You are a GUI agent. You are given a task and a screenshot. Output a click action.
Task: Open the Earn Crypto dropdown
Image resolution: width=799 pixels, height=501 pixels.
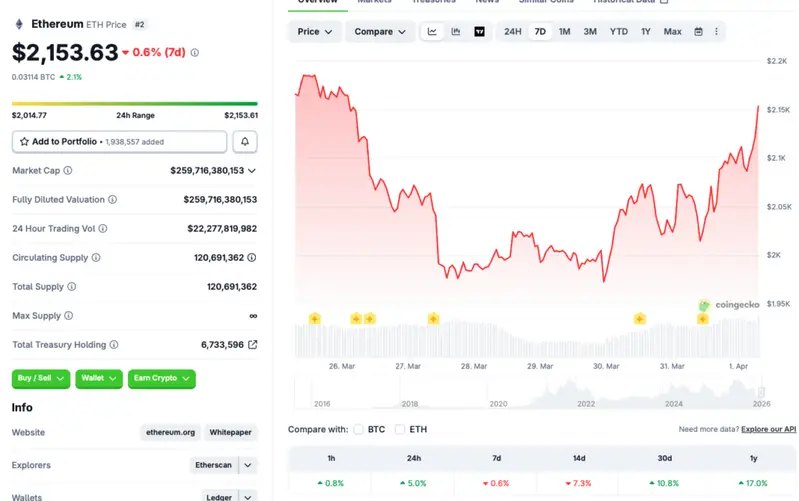pos(162,378)
